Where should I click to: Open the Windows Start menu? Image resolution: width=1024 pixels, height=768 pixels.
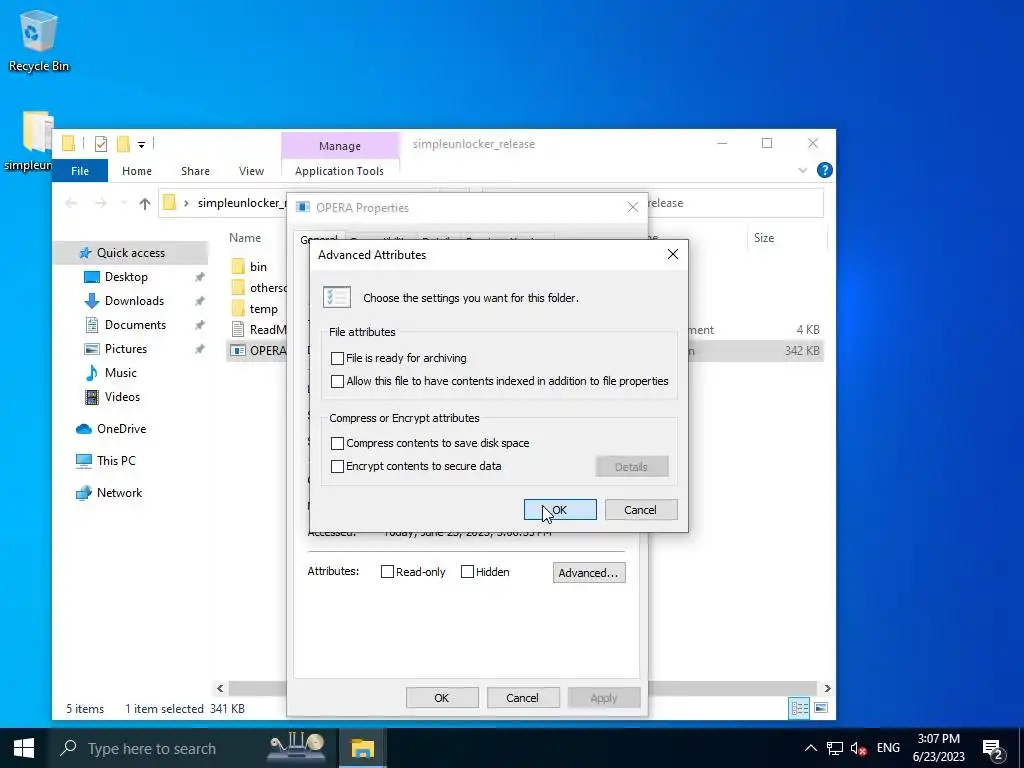[24, 748]
